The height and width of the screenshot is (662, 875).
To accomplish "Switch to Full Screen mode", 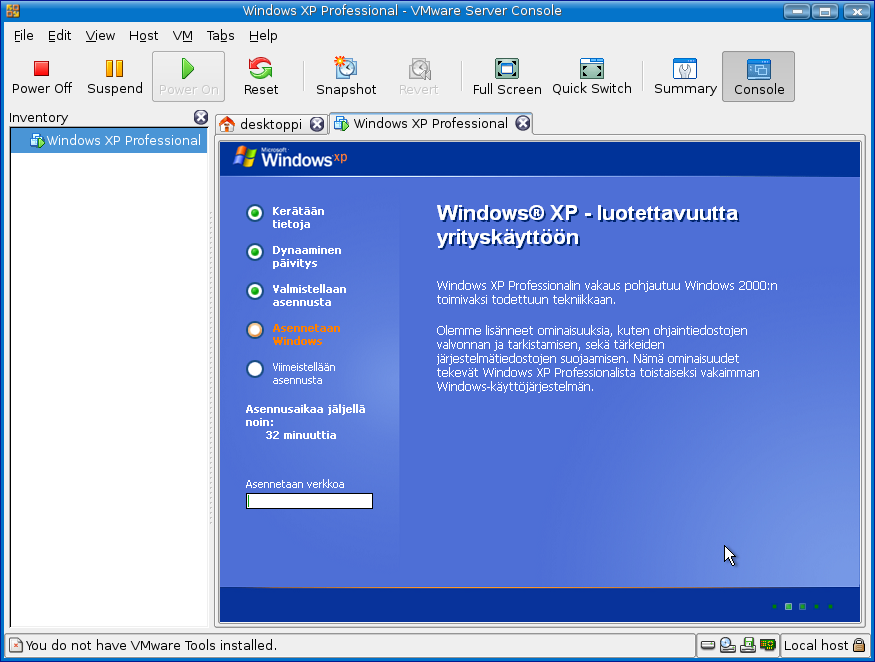I will [507, 76].
